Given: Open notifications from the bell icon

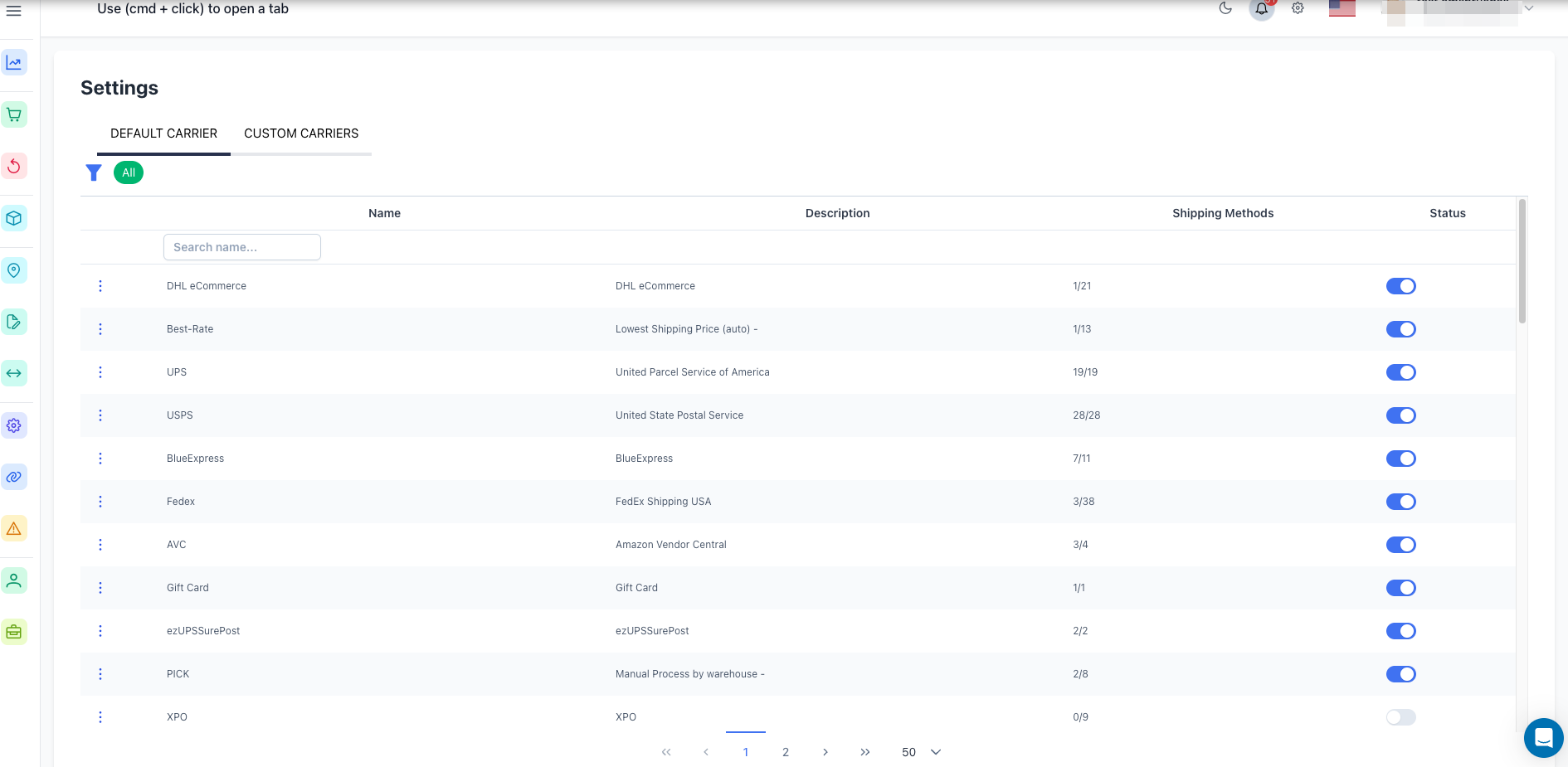Looking at the screenshot, I should click(1261, 8).
